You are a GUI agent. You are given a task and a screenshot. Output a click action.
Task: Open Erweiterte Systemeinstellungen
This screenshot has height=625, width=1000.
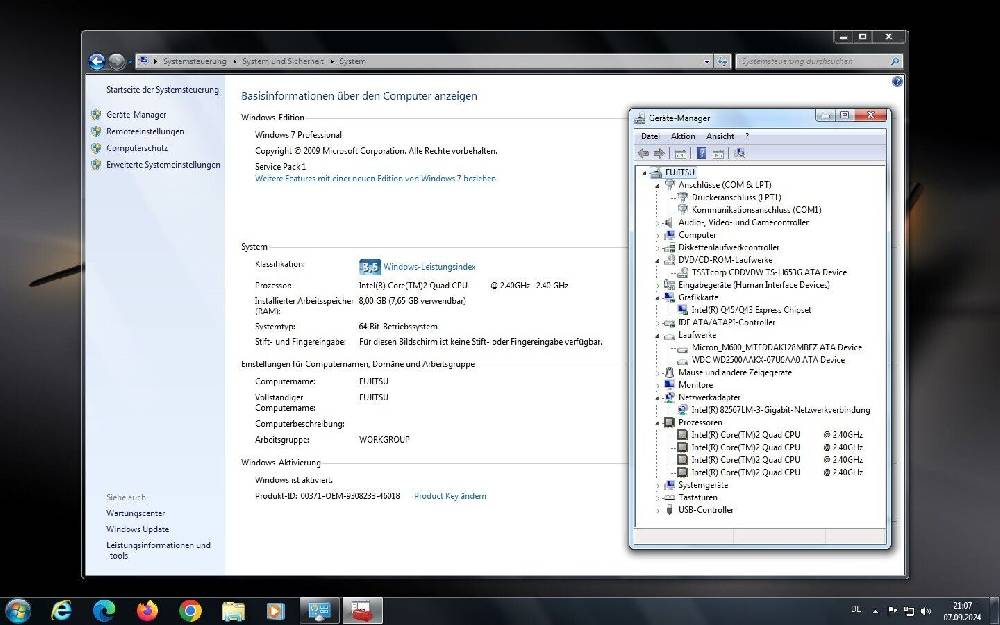coord(163,165)
